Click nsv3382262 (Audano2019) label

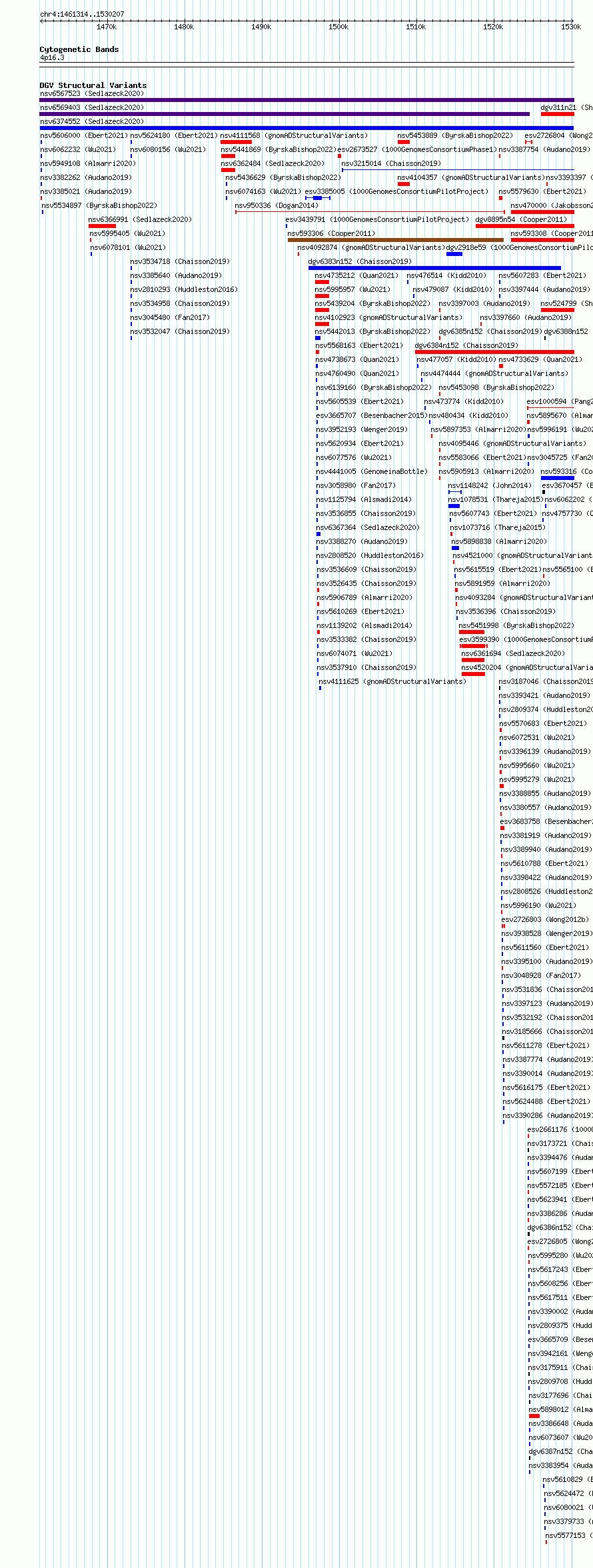click(x=86, y=177)
